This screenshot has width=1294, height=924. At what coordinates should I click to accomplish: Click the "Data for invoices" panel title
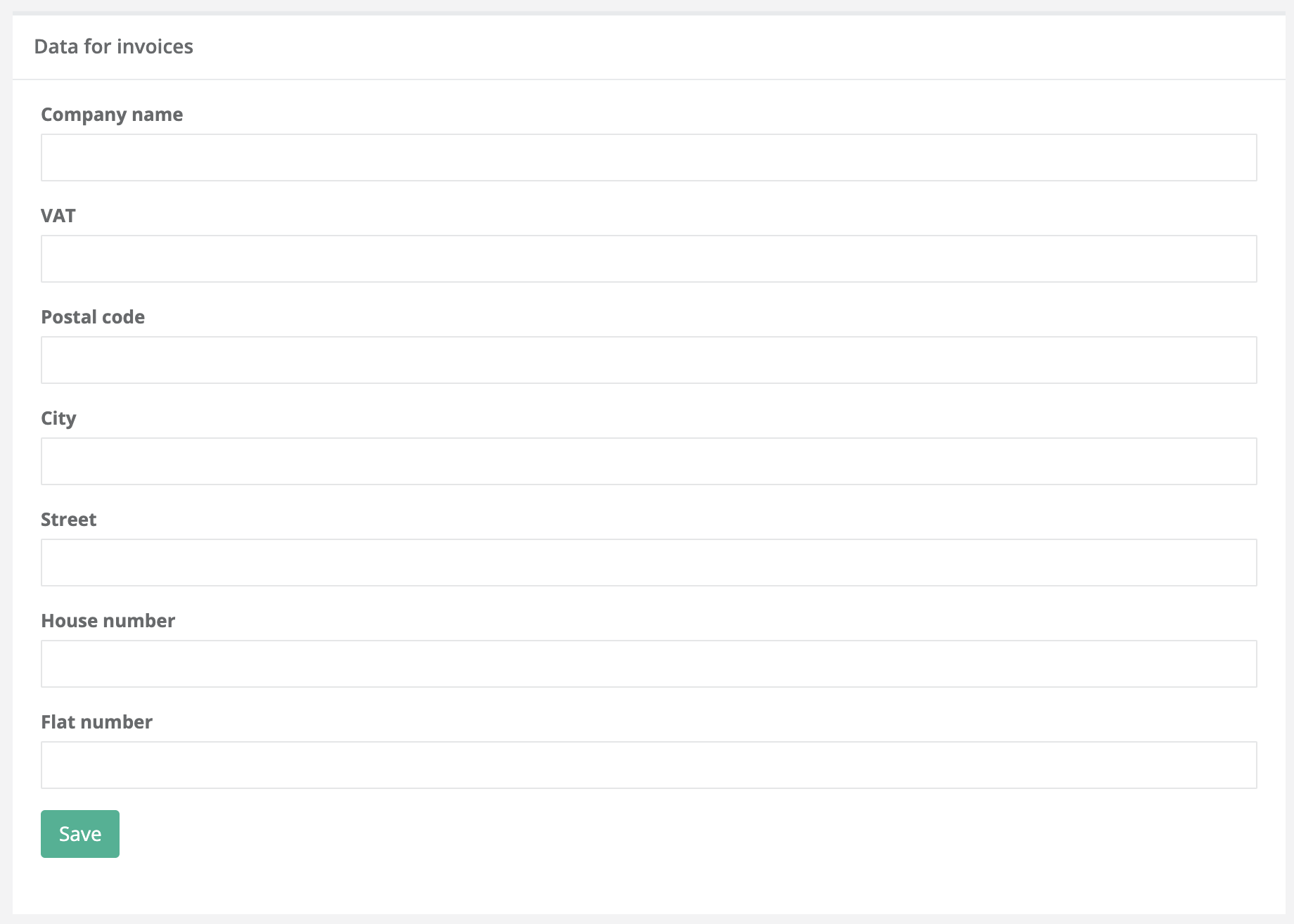pyautogui.click(x=113, y=46)
